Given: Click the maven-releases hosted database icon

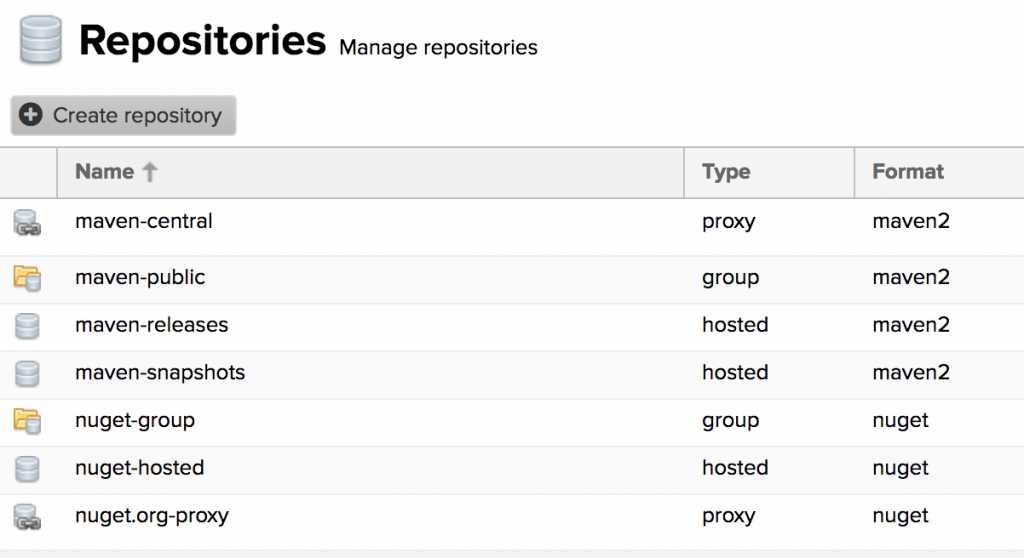Looking at the screenshot, I should coord(27,326).
